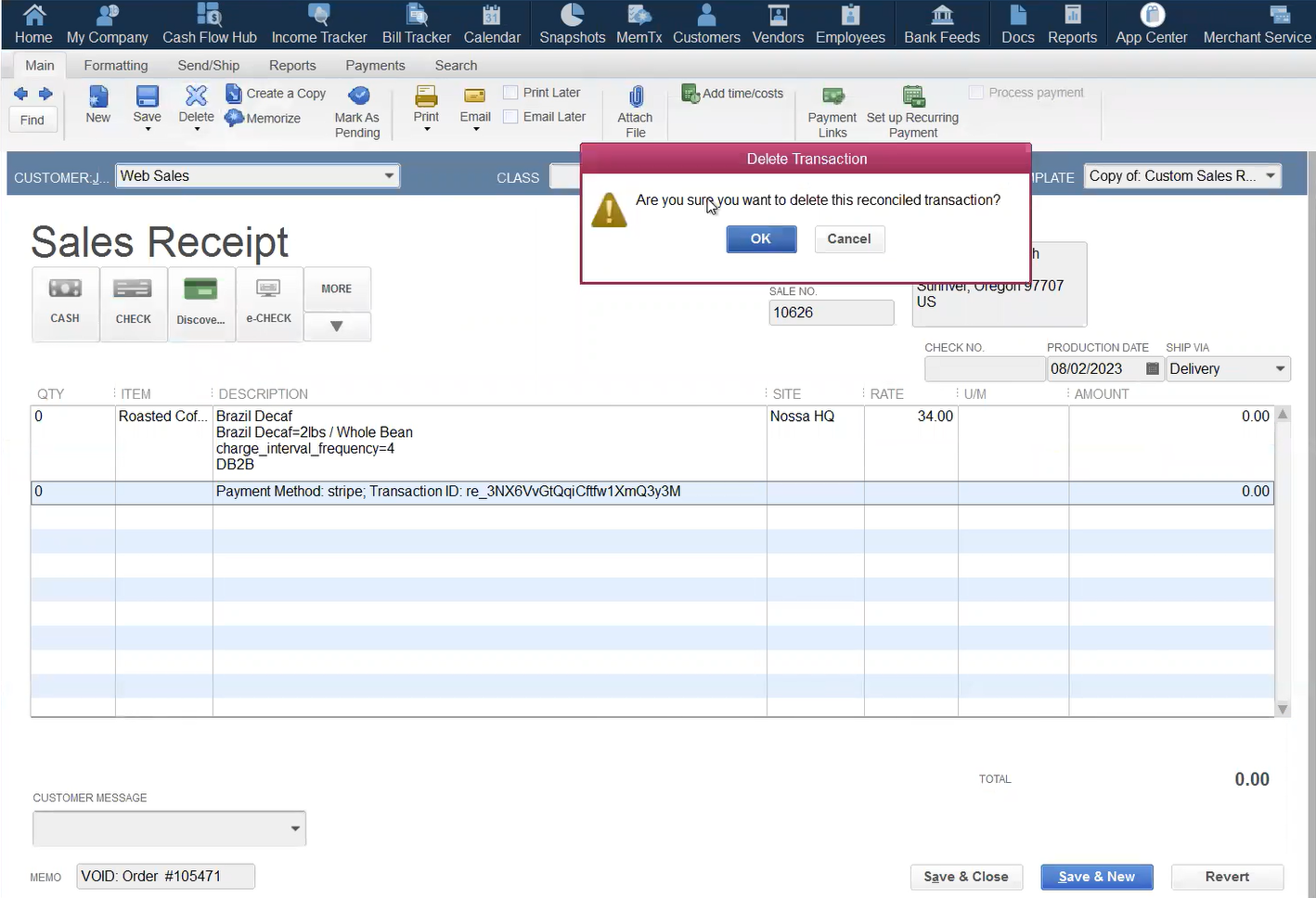Click the Print icon
Screen dimensions: 1316x898
[426, 96]
